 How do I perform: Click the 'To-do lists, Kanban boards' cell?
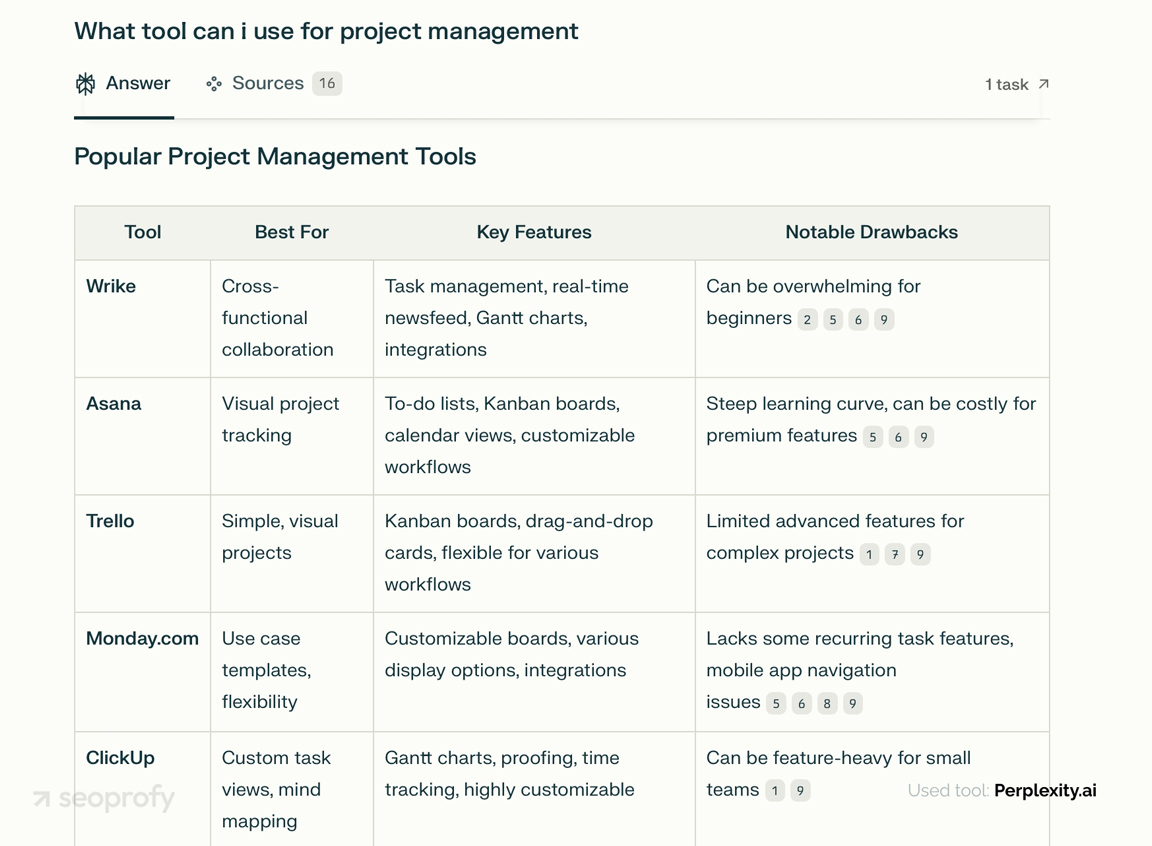(534, 436)
